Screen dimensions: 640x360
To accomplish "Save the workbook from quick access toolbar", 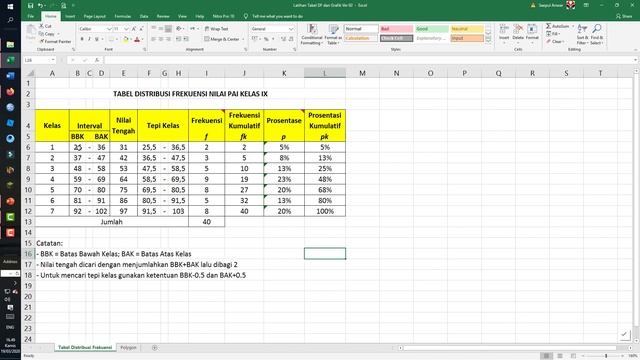I will point(30,6).
